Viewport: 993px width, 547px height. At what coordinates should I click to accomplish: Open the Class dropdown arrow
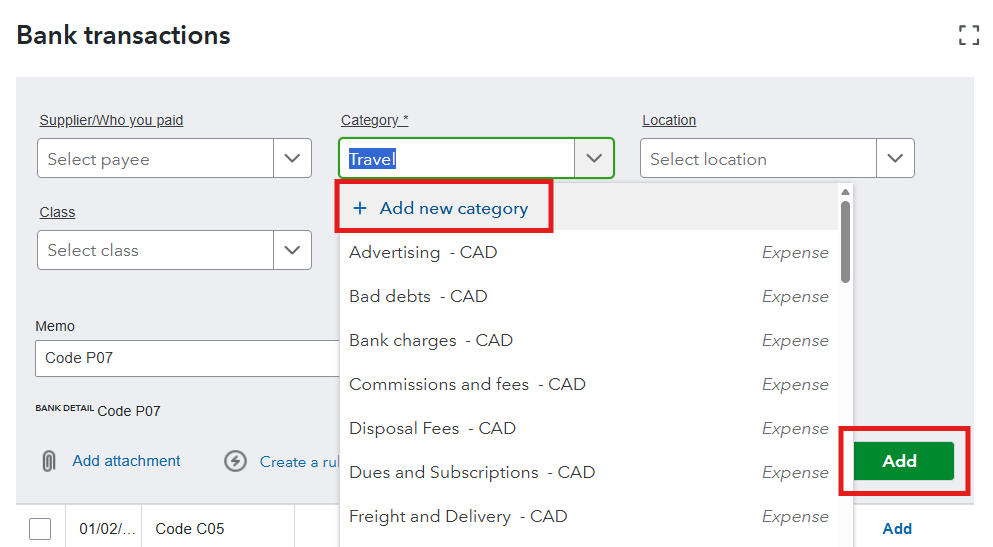[x=292, y=250]
